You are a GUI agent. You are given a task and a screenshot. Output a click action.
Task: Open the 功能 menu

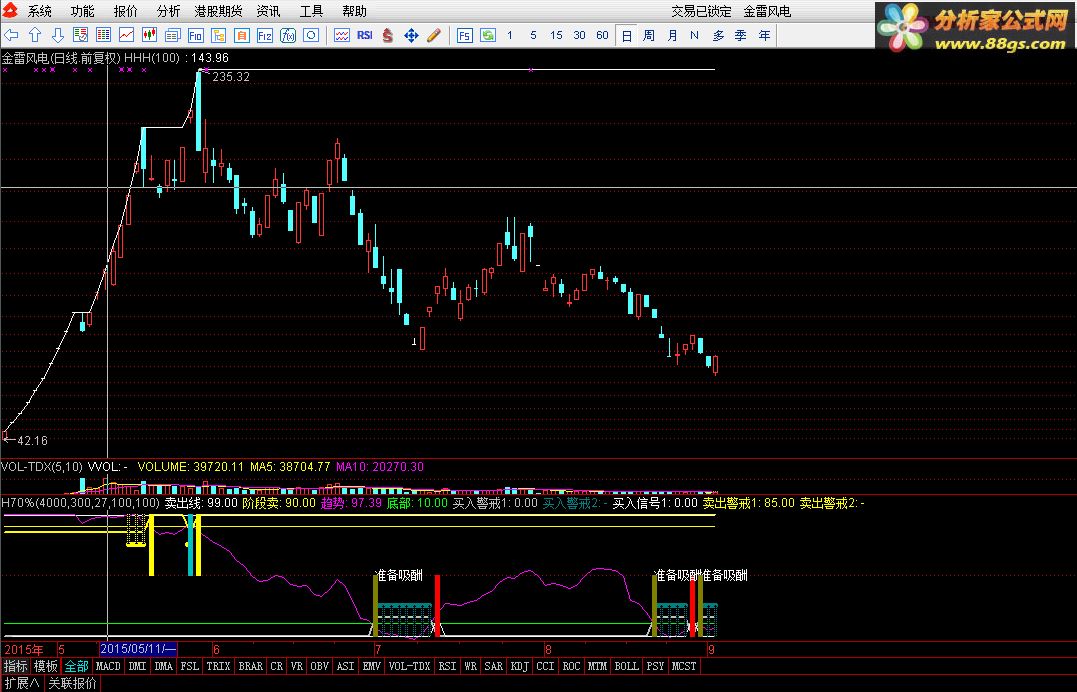click(82, 11)
